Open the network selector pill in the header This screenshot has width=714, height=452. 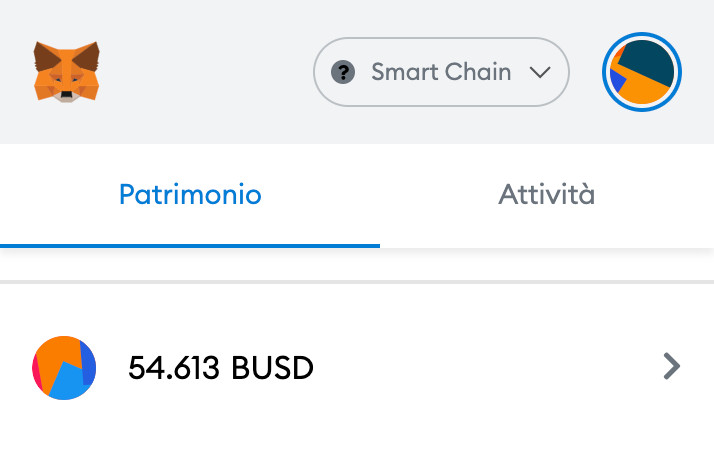click(x=441, y=72)
